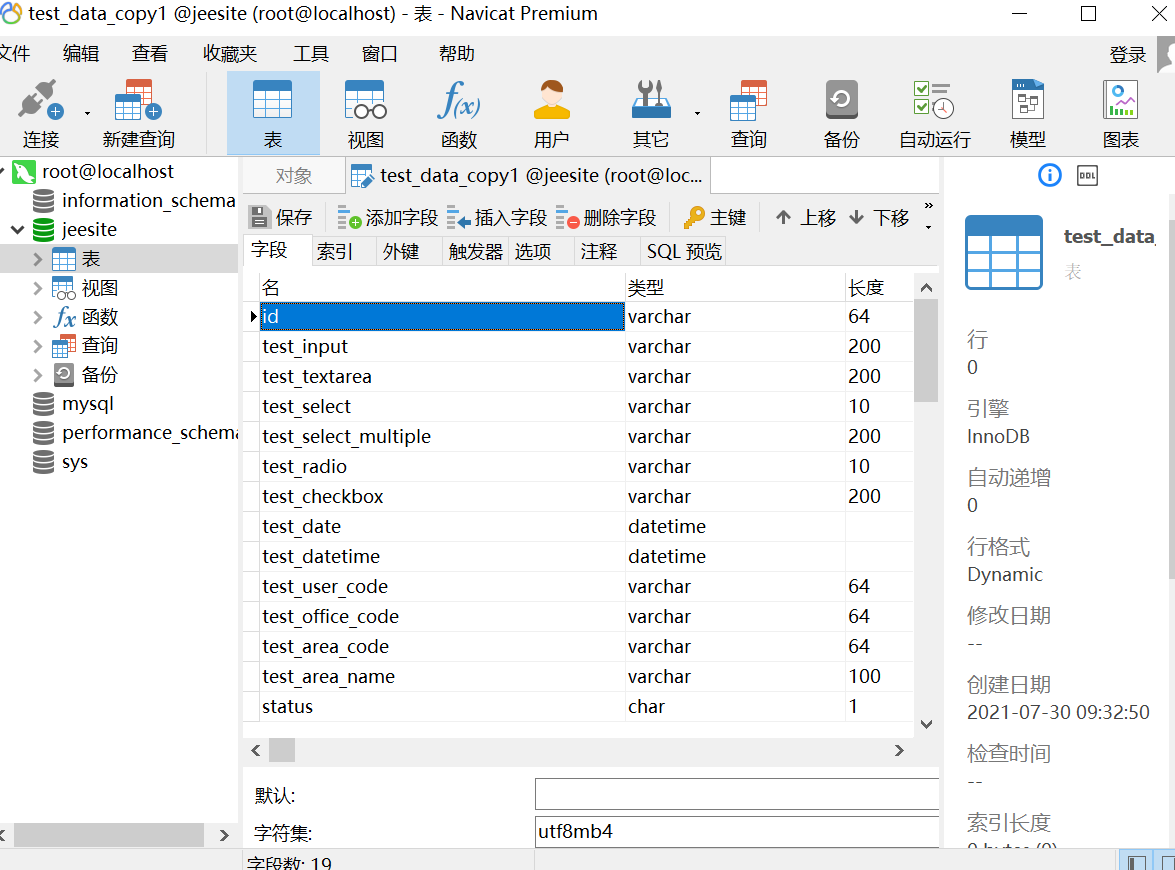Open dropdown arrow next to 其它
Image resolution: width=1175 pixels, height=870 pixels.
(697, 114)
